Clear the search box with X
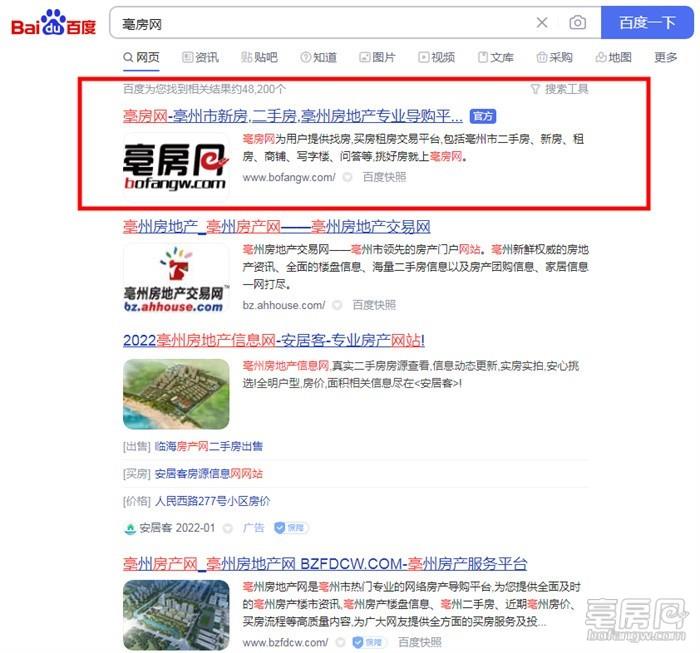Viewport: 700px width, 653px height. click(x=542, y=22)
